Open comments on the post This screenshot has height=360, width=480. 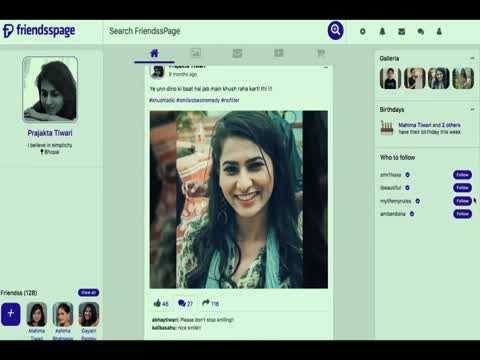coord(182,303)
